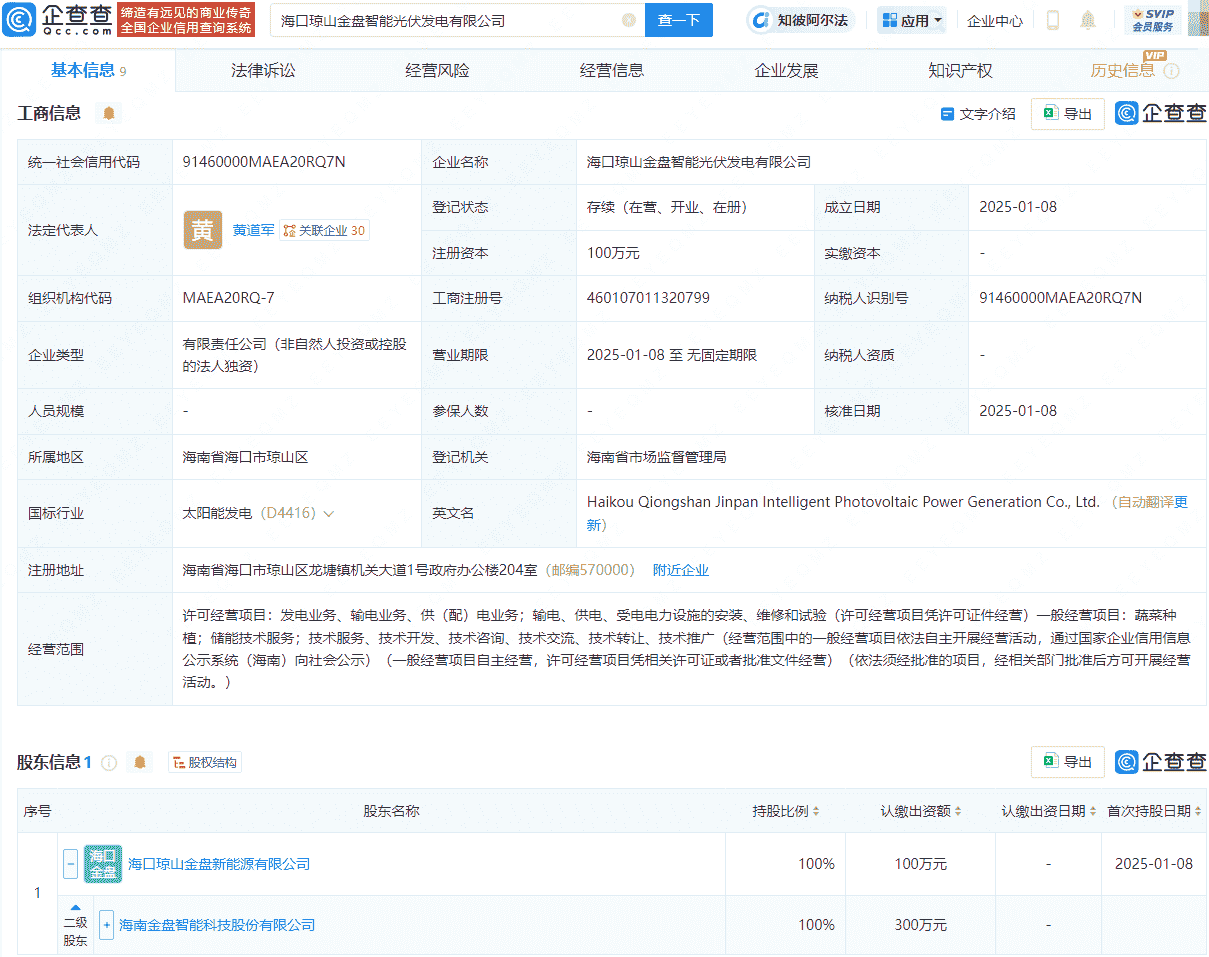Click legal representative 黄道军 link
Image resolution: width=1209 pixels, height=957 pixels.
254,229
